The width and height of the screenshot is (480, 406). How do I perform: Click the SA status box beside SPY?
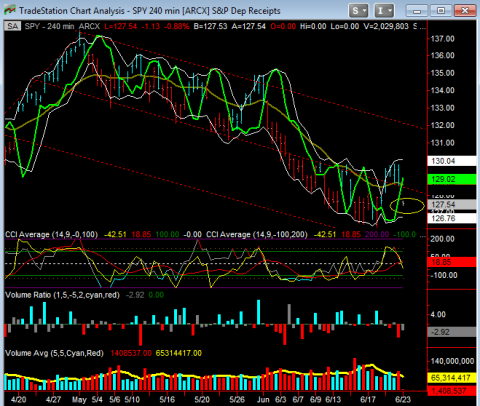(x=12, y=26)
